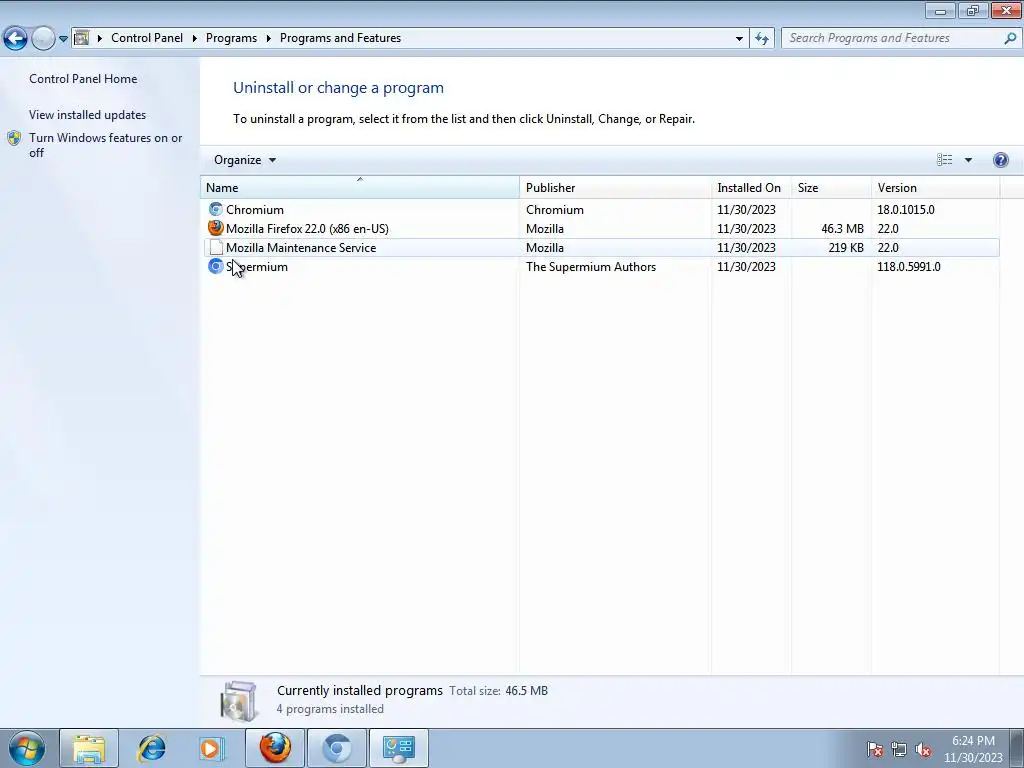This screenshot has height=768, width=1024.
Task: Select Mozilla Firefox 22.0 (x86 en-US)
Action: click(307, 229)
